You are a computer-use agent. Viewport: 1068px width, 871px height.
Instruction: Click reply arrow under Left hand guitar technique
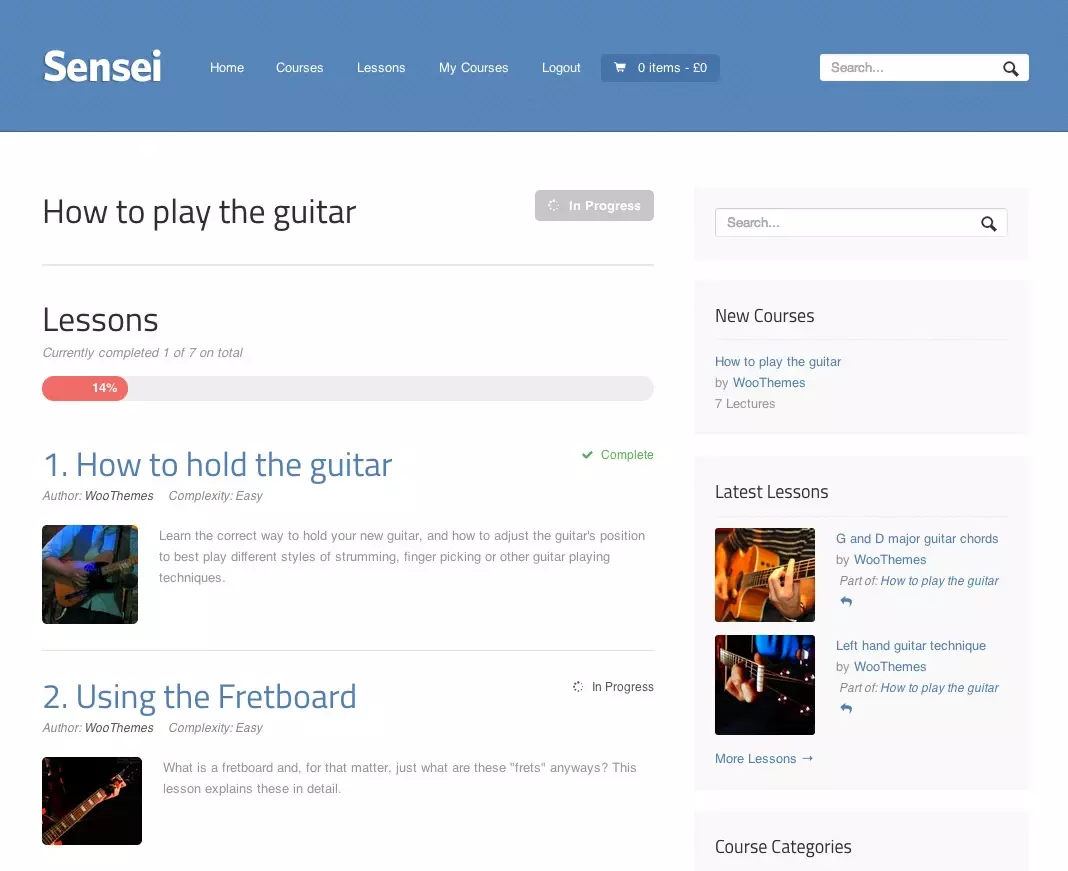point(846,709)
